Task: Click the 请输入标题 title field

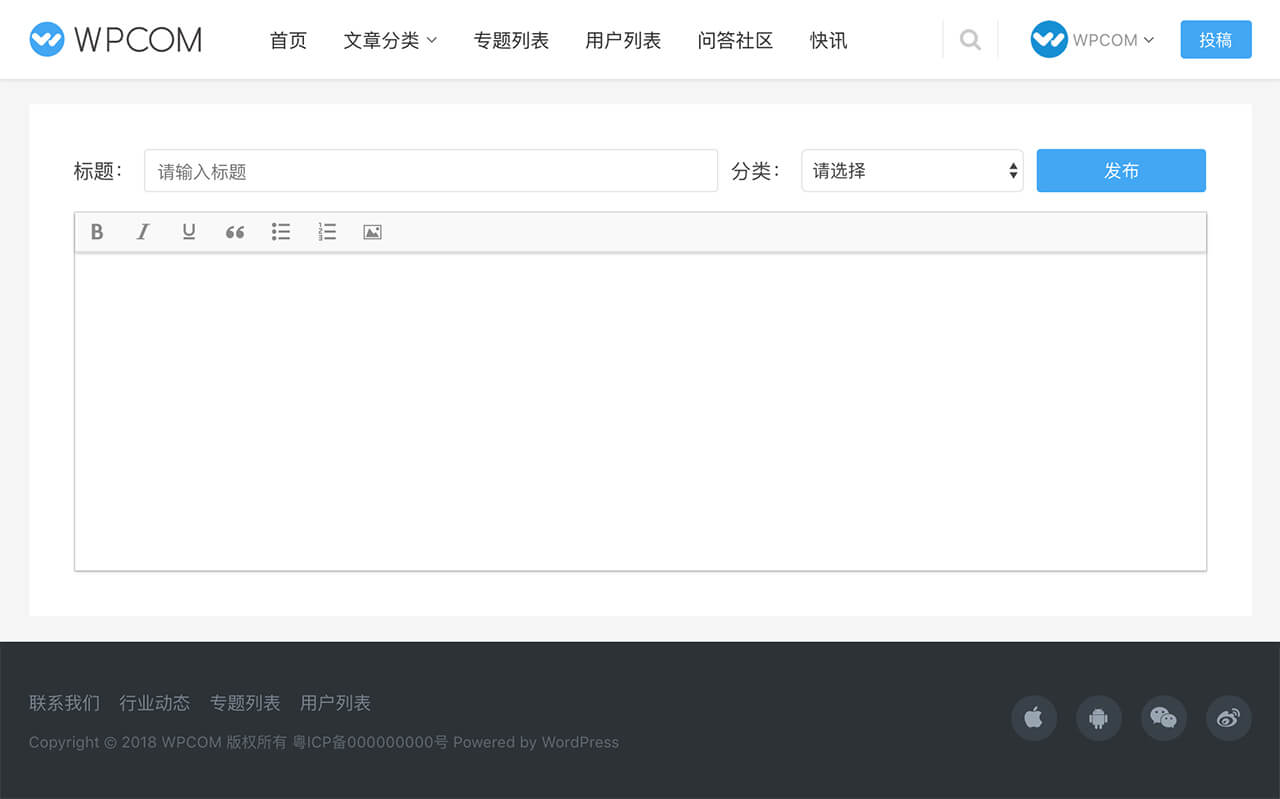Action: 431,171
